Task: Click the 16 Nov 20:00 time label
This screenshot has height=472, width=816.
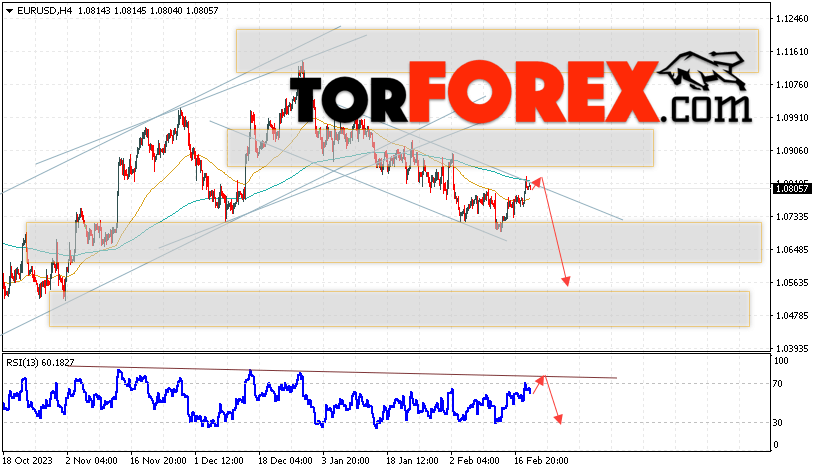Action: point(158,461)
